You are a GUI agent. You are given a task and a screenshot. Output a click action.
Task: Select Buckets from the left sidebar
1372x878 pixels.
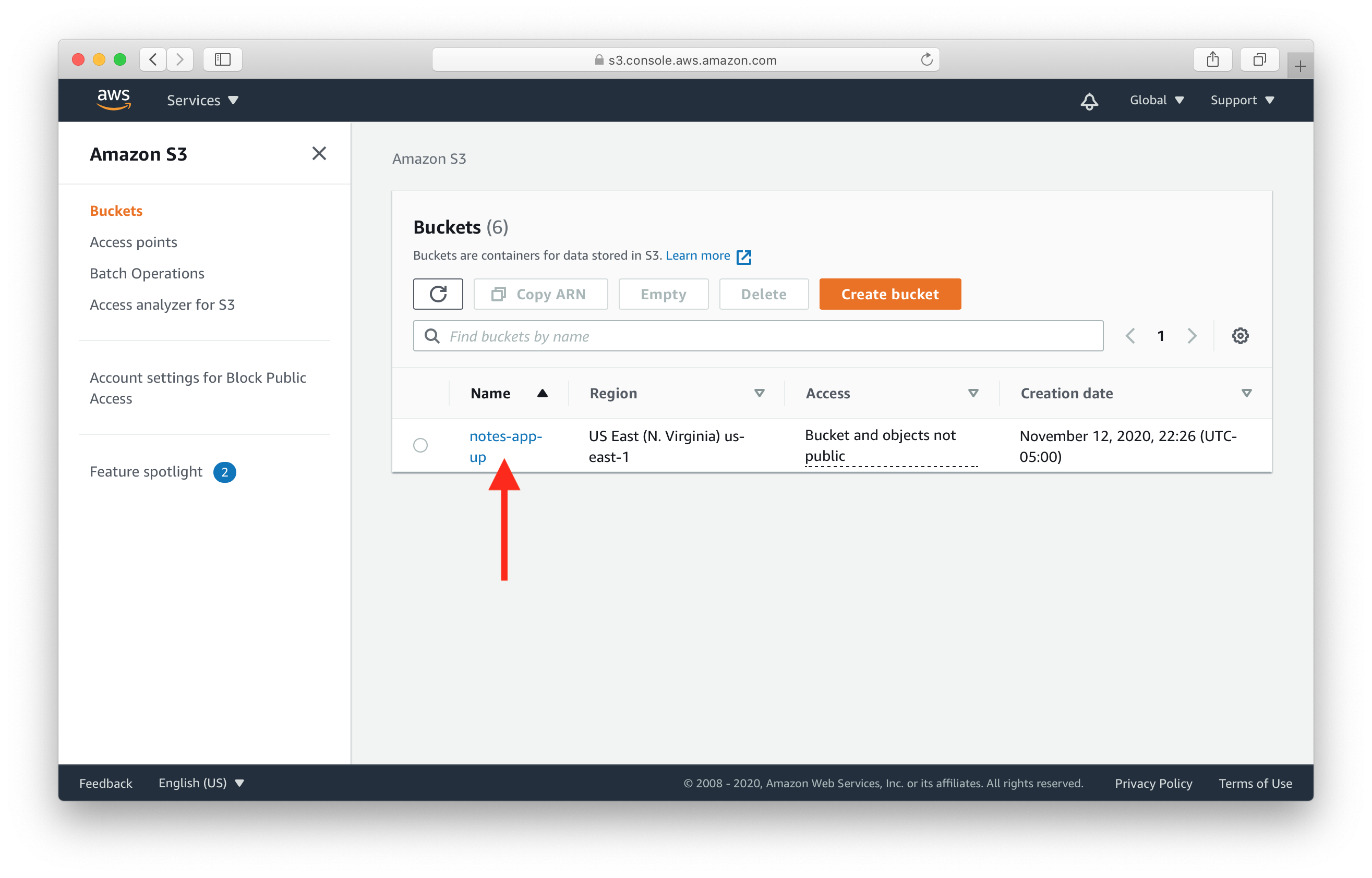(117, 210)
